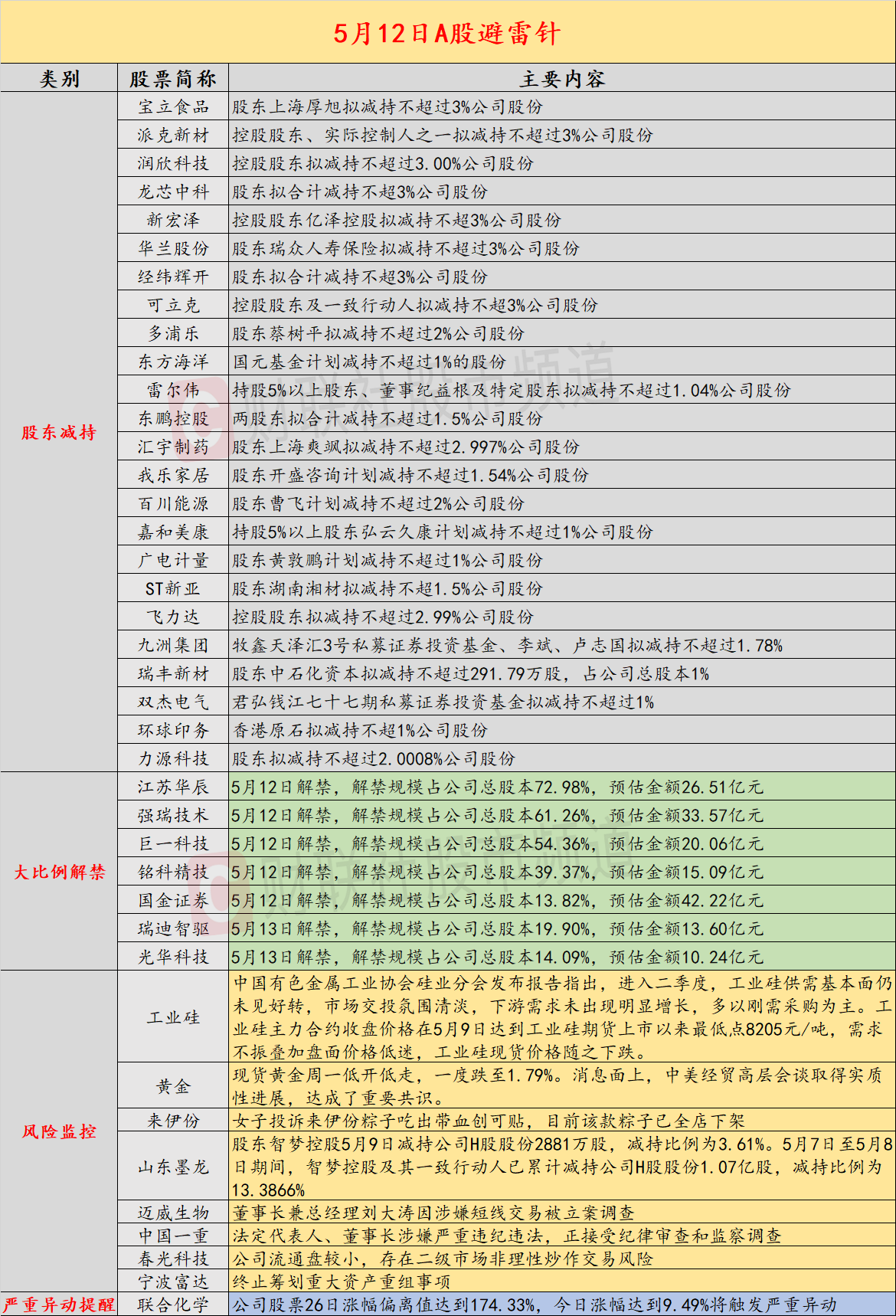Image resolution: width=896 pixels, height=1316 pixels.
Task: Select stock name 来伊份
Action: point(173,1121)
